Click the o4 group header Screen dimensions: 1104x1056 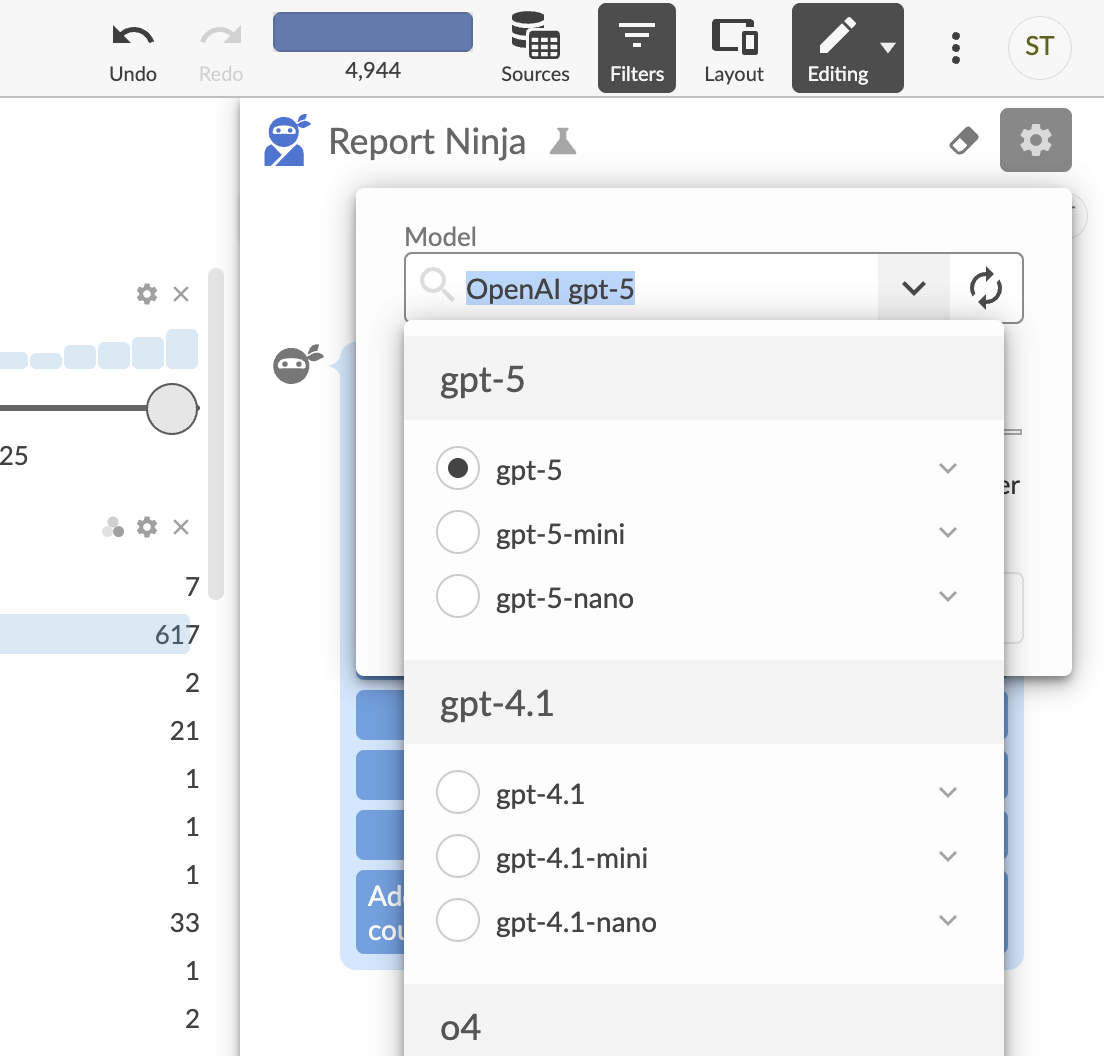(x=703, y=1021)
